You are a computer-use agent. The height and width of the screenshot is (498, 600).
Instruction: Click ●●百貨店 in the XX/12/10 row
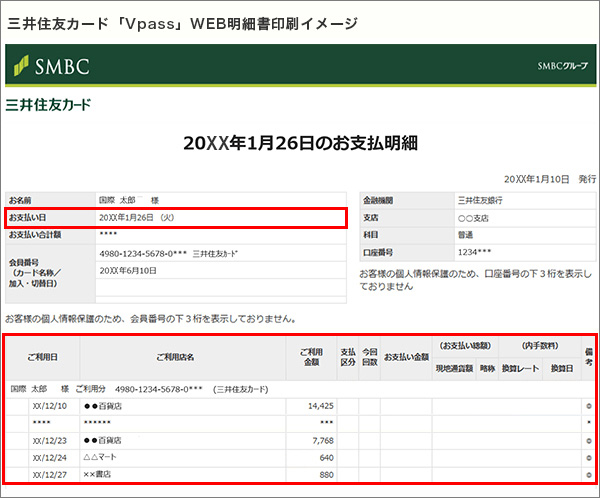pyautogui.click(x=103, y=406)
